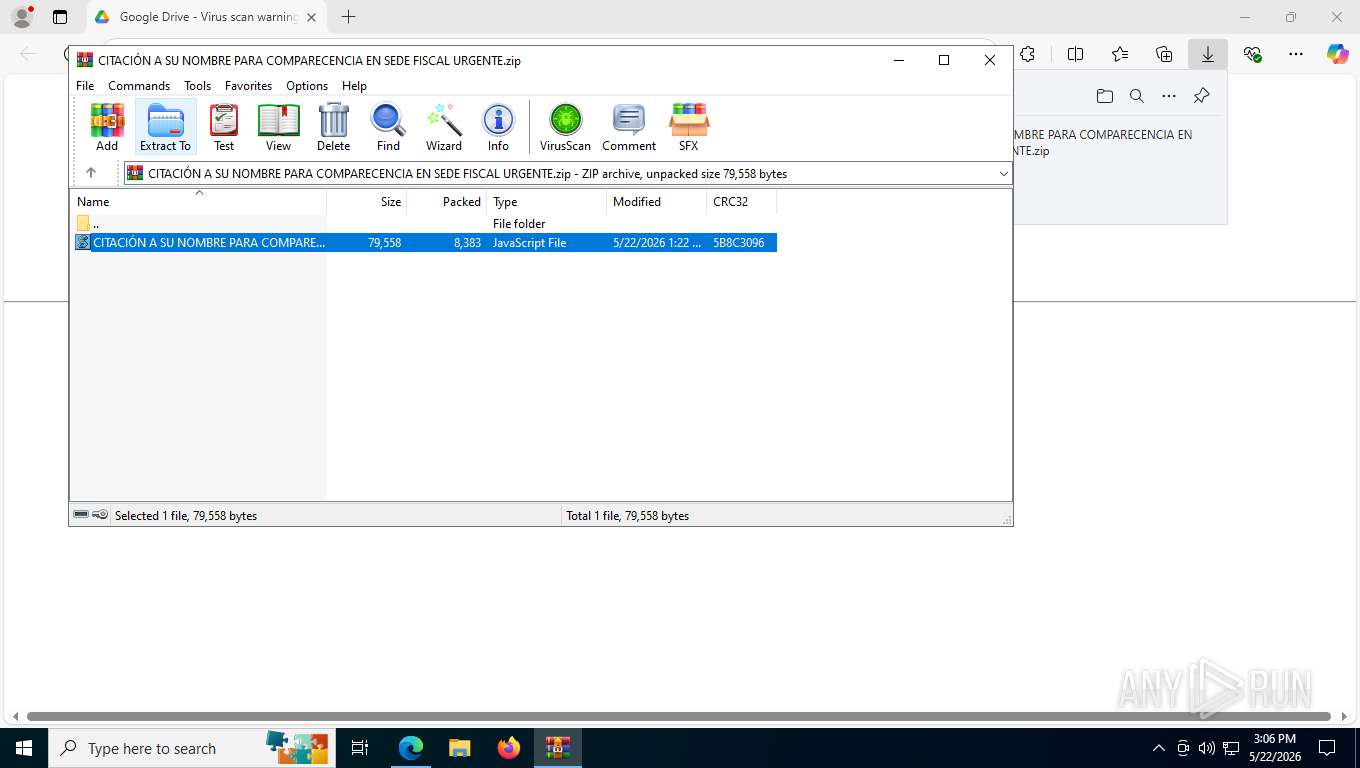Open the Tools menu
Image resolution: width=1360 pixels, height=768 pixels.
(x=197, y=86)
